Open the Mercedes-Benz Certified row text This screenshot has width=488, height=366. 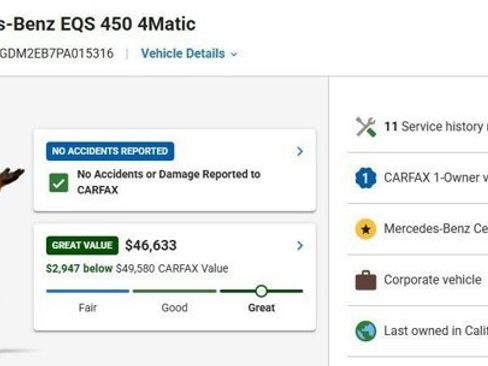pyautogui.click(x=436, y=229)
